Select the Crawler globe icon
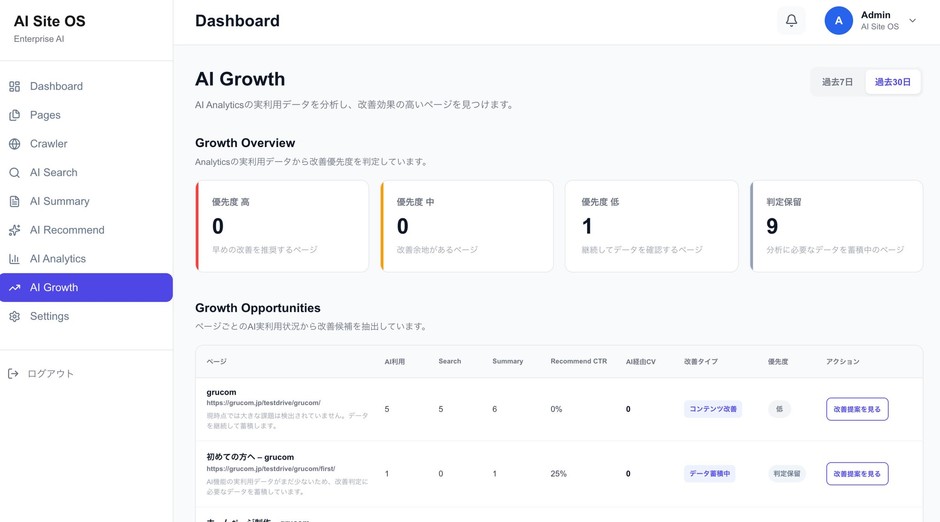940x522 pixels. 14,144
